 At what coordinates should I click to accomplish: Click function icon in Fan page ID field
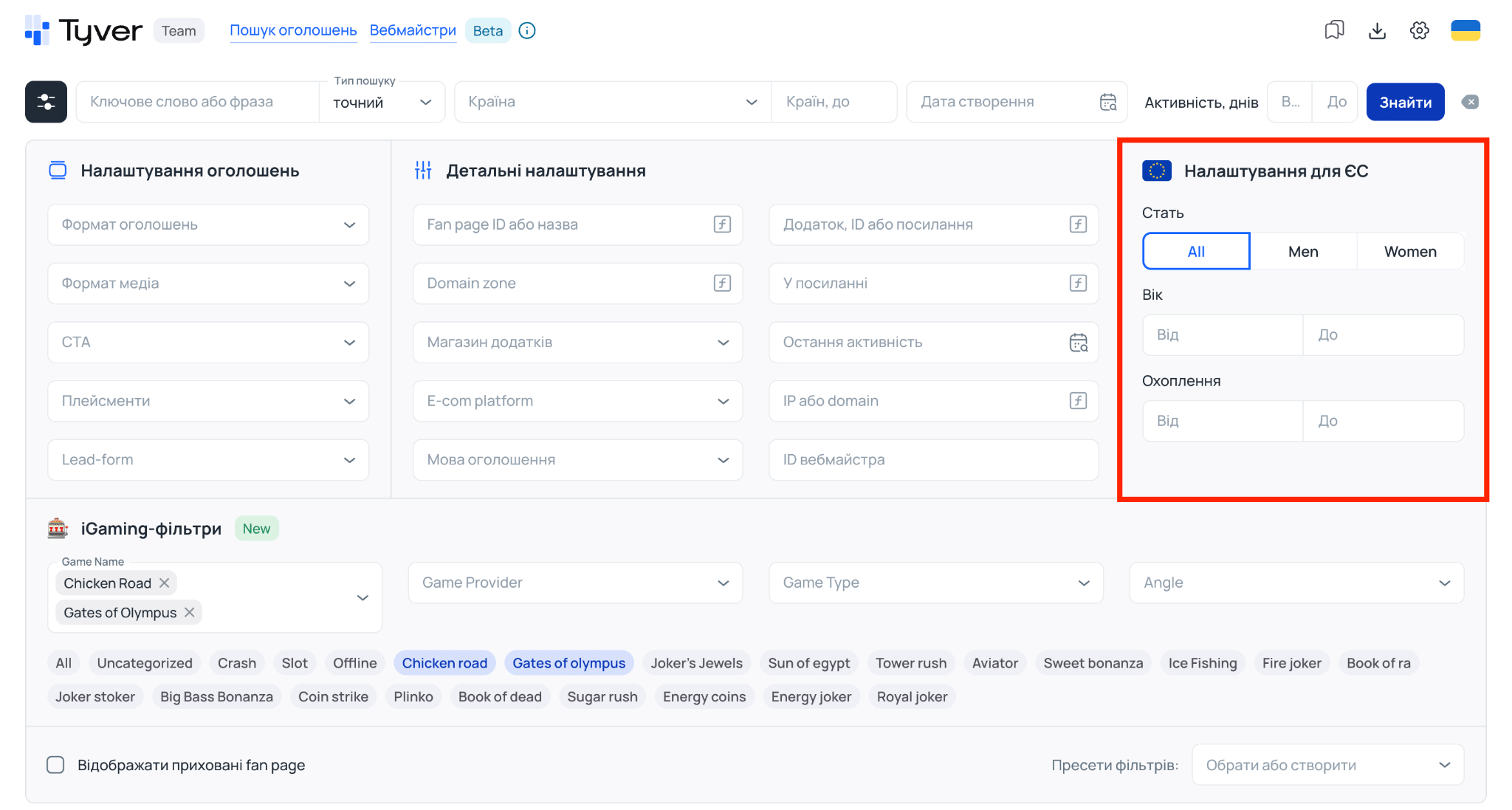click(722, 224)
